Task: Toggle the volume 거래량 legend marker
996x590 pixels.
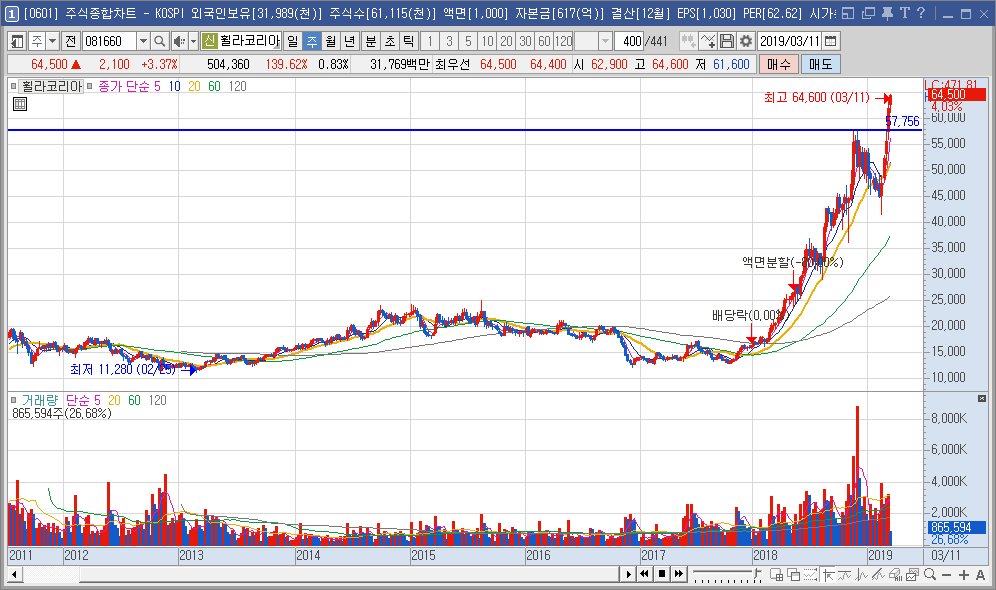Action: tap(13, 400)
